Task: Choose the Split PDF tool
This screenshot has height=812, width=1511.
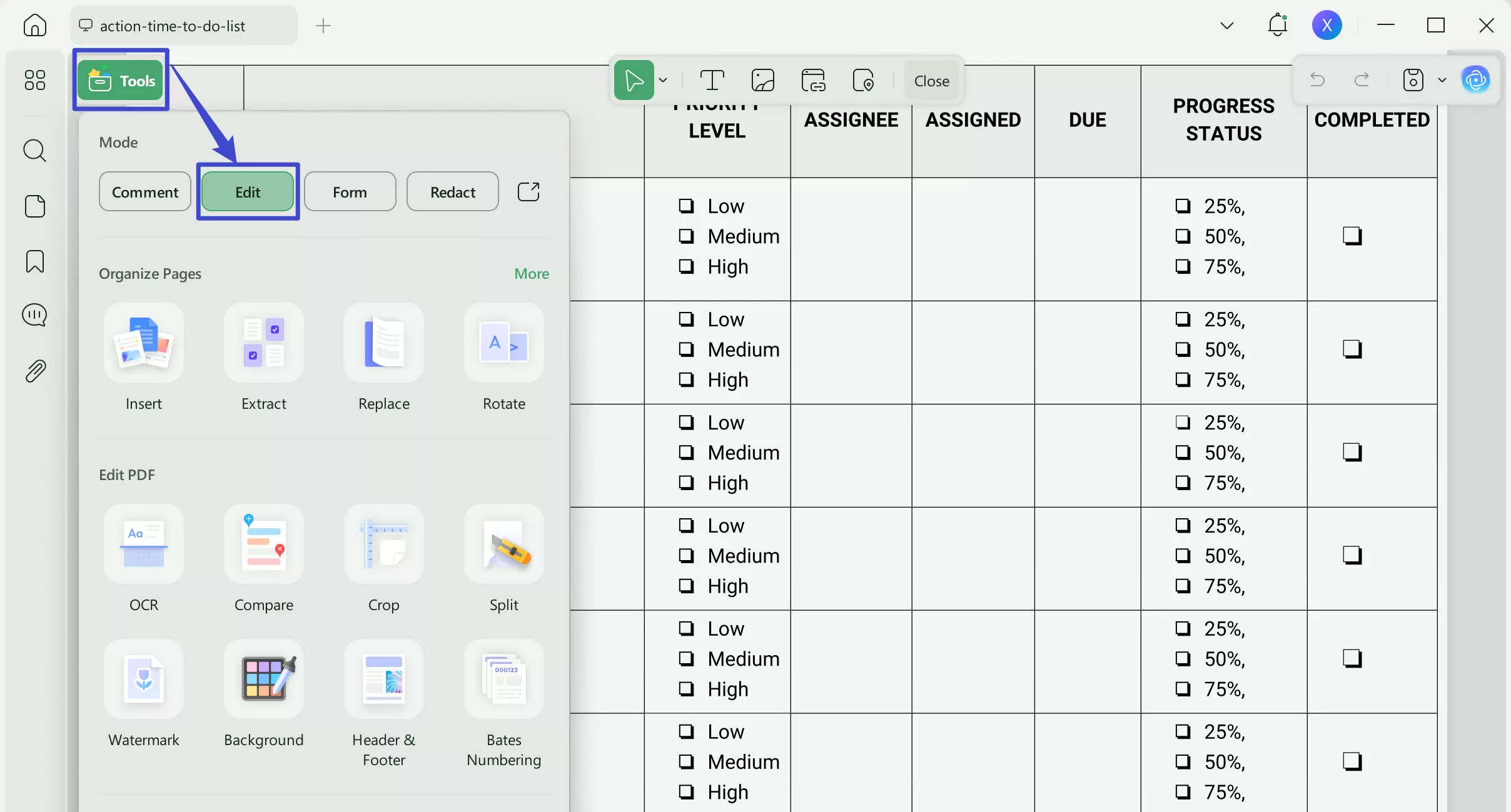Action: point(503,544)
